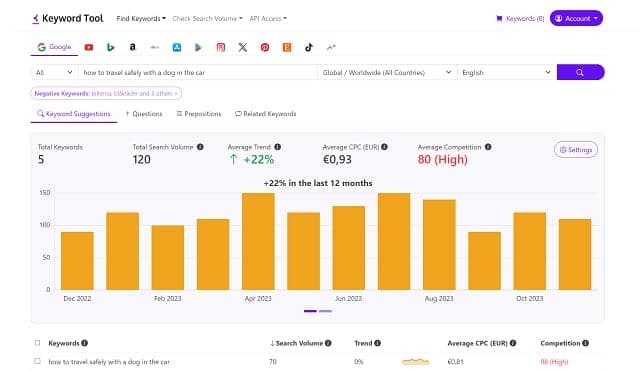Open the 'All' search type dropdown

coord(54,72)
